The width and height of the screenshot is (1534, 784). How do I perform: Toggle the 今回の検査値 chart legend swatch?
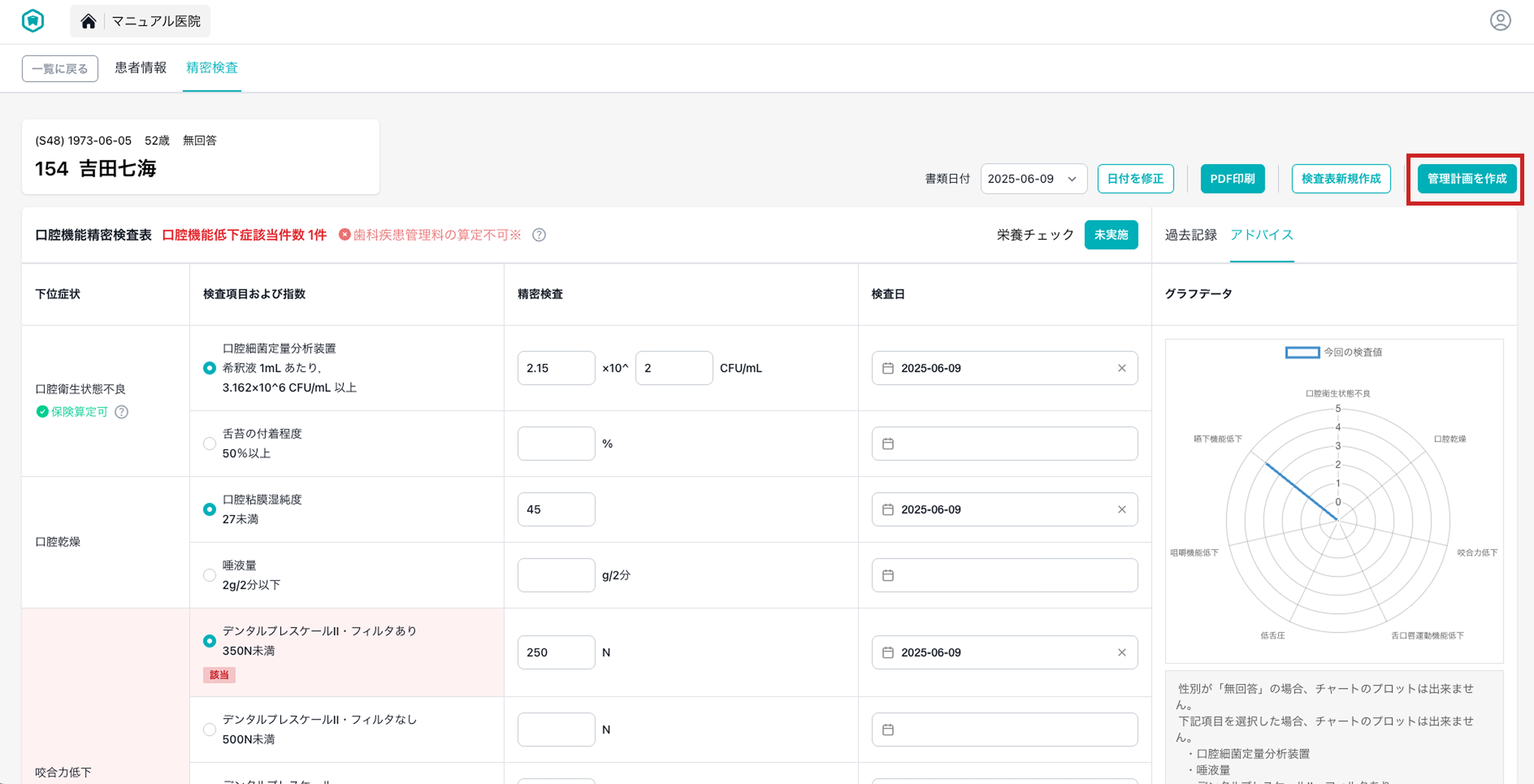pyautogui.click(x=1302, y=353)
